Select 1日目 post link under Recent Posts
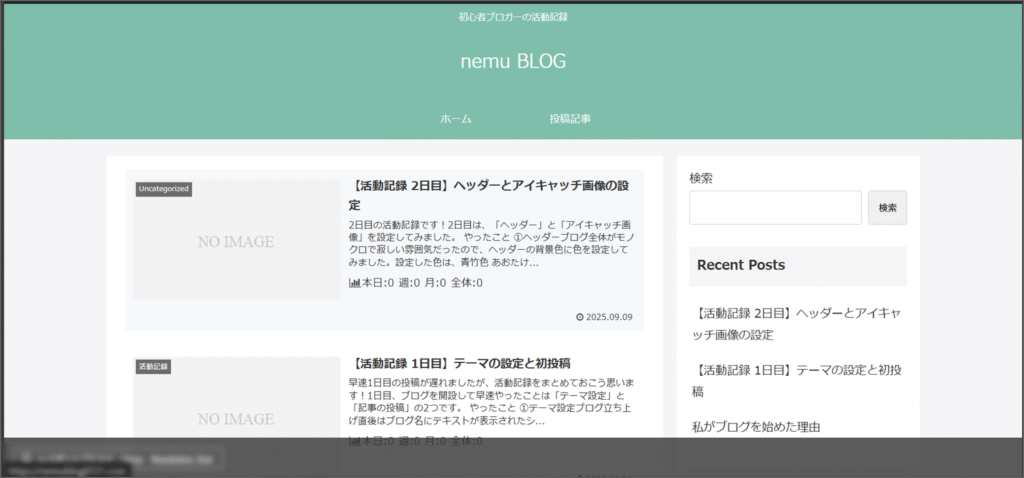The width and height of the screenshot is (1024, 478). 797,380
